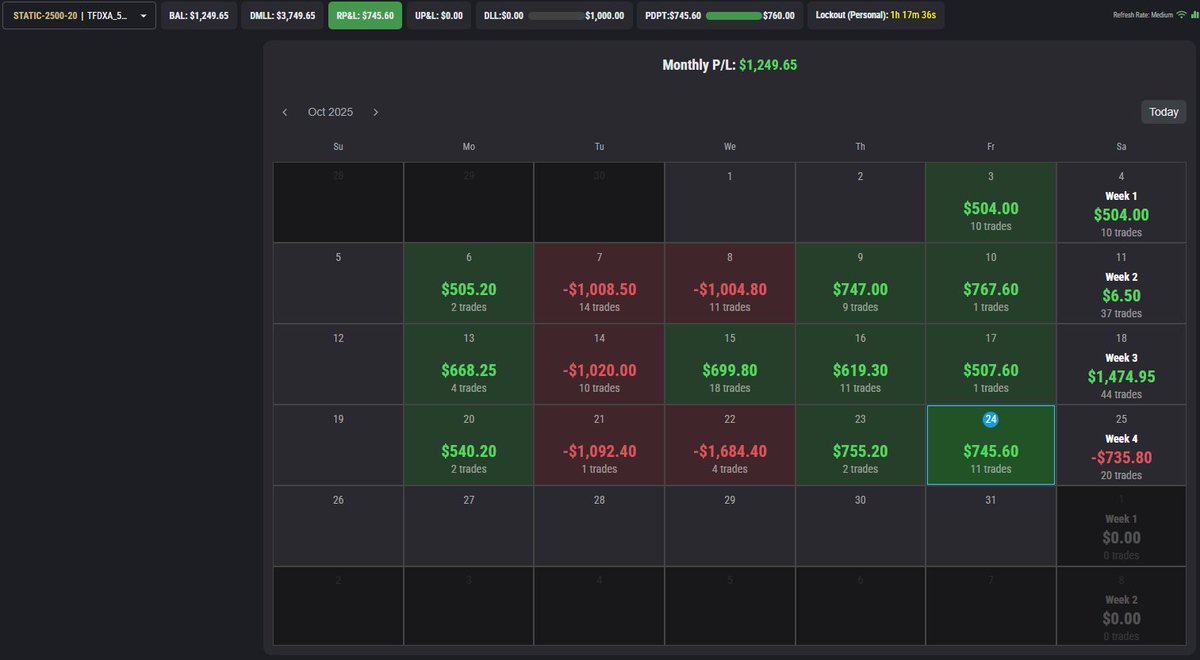Select empty October 26 day cell
Image resolution: width=1200 pixels, height=660 pixels.
tap(338, 526)
